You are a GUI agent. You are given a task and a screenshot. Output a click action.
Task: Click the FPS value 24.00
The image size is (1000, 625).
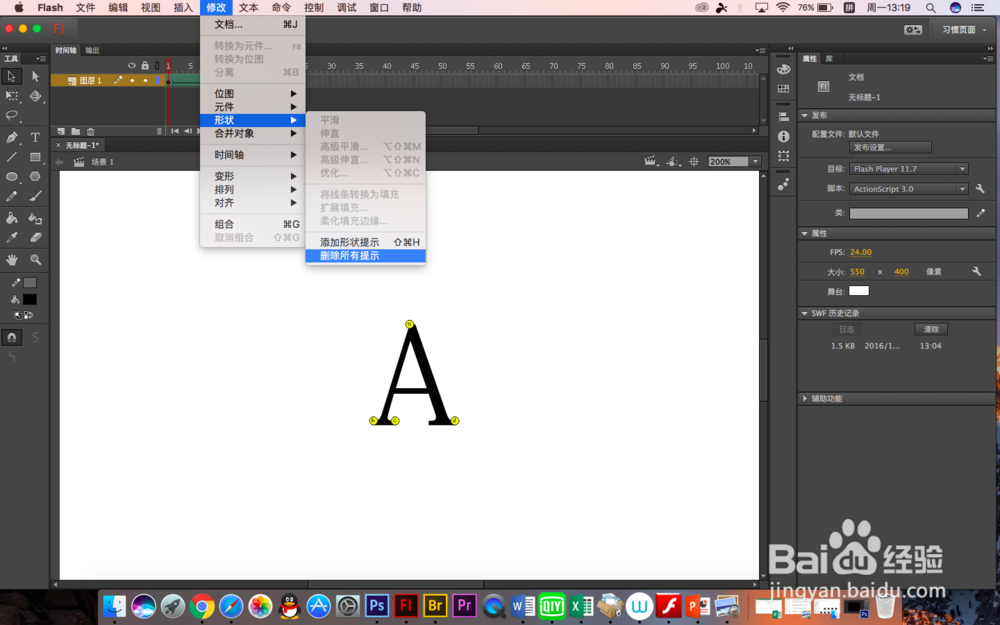[861, 252]
